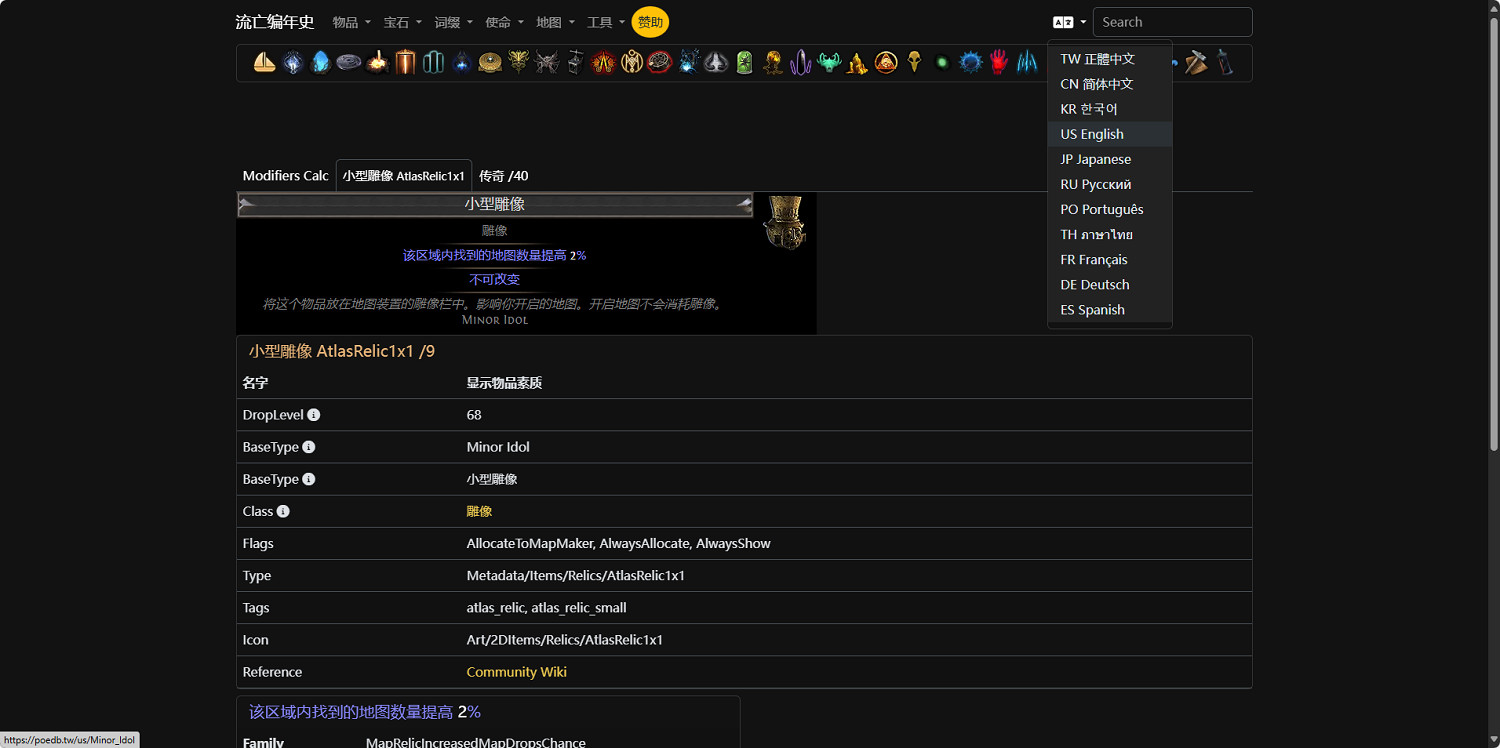The width and height of the screenshot is (1500, 748).
Task: Select US English from language list
Action: point(1092,134)
